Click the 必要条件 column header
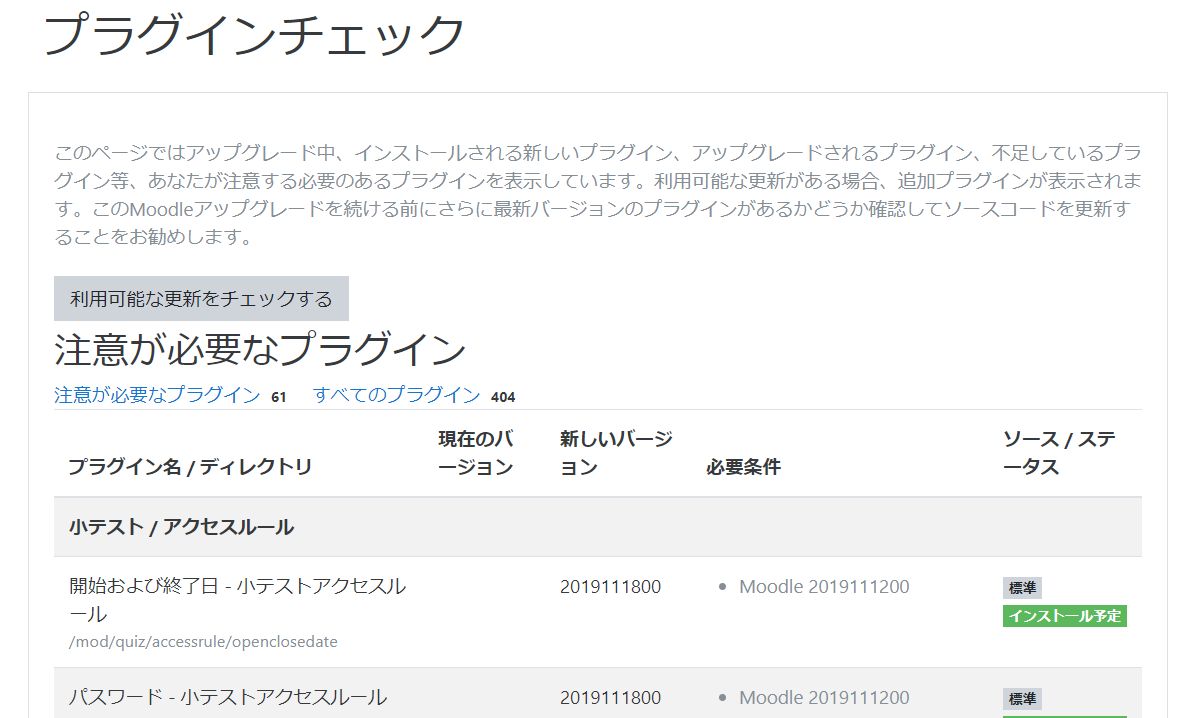1178x718 pixels. (x=743, y=467)
